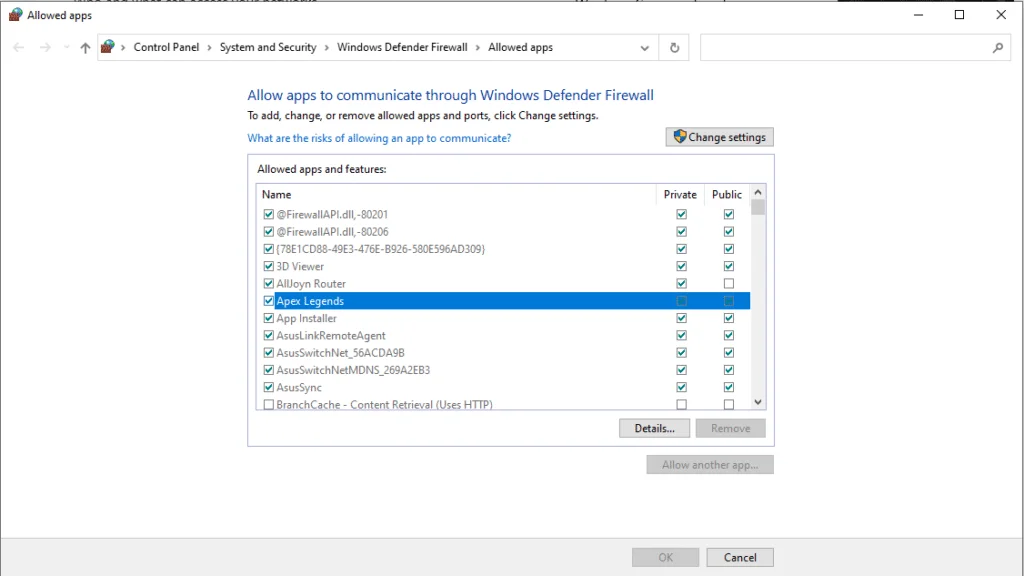Go up one level with Up arrow
This screenshot has width=1024, height=576.
85,48
